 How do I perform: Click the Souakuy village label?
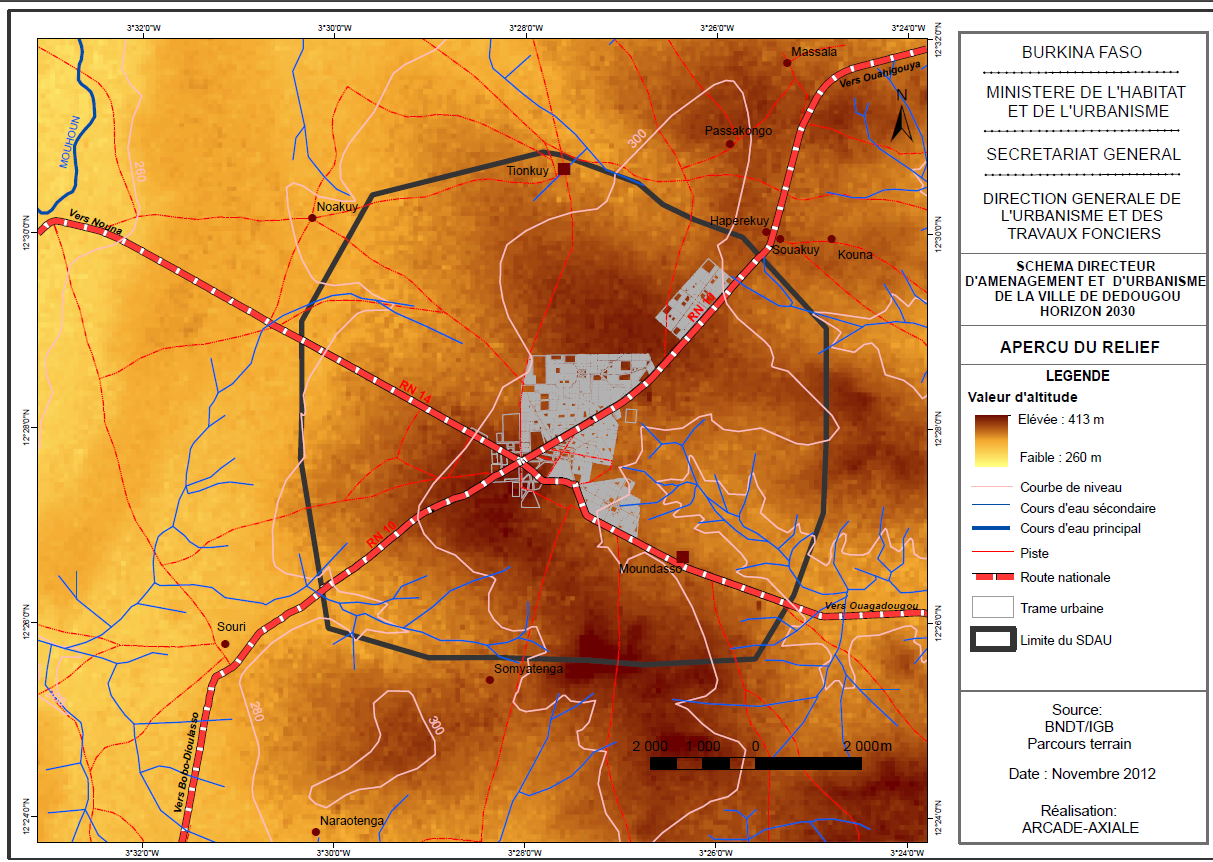(797, 250)
